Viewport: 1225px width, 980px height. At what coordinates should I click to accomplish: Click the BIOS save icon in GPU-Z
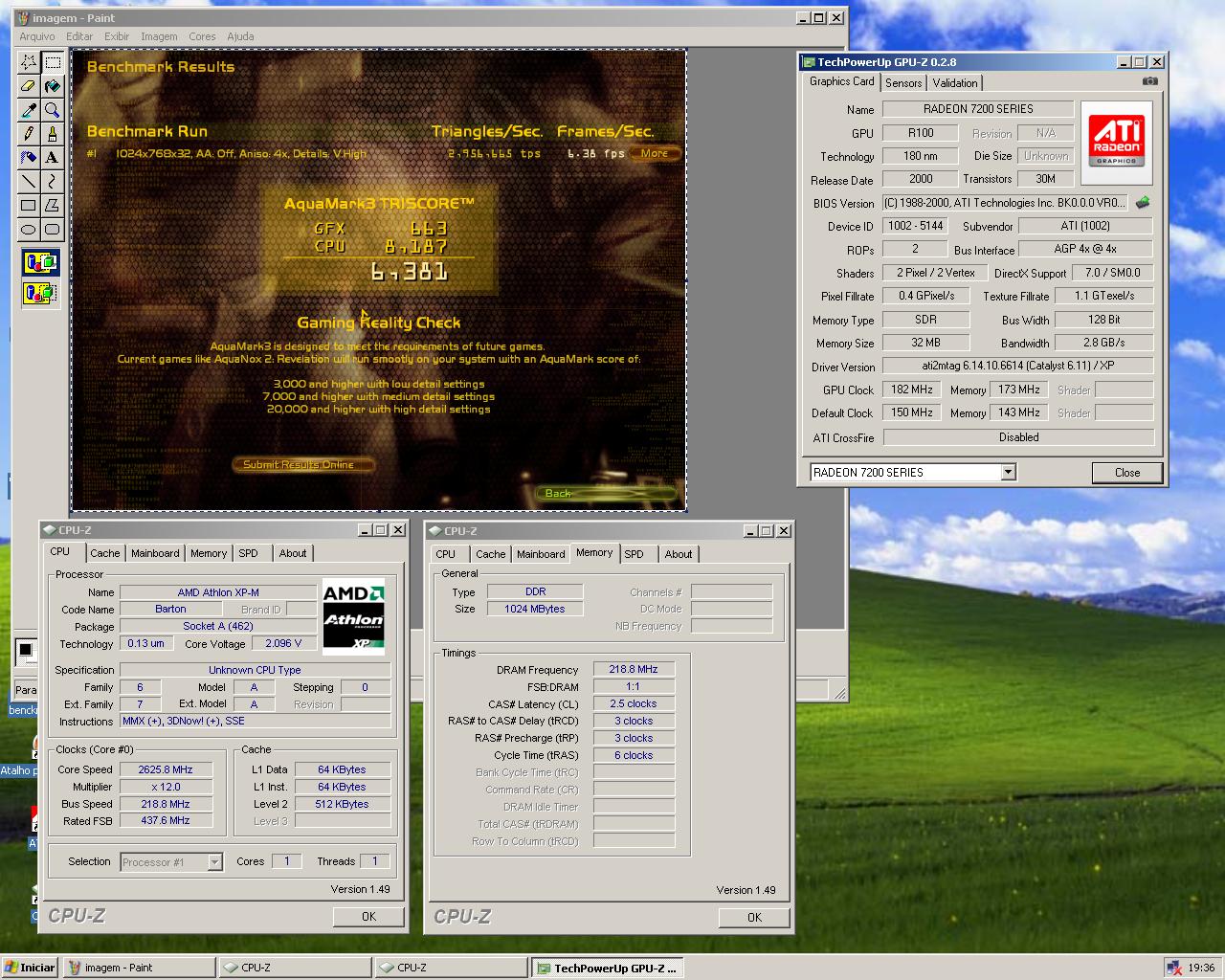click(x=1143, y=203)
